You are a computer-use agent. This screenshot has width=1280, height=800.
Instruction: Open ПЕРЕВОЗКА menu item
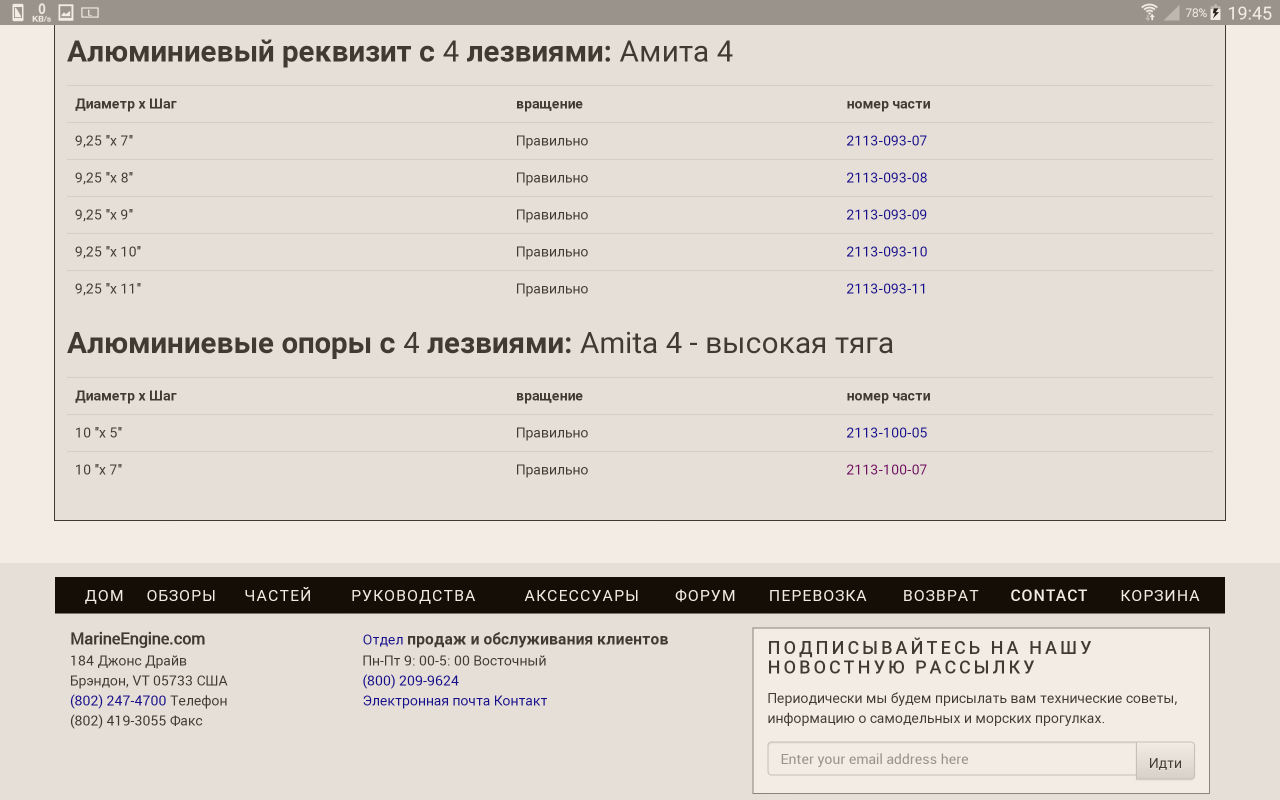(x=818, y=596)
